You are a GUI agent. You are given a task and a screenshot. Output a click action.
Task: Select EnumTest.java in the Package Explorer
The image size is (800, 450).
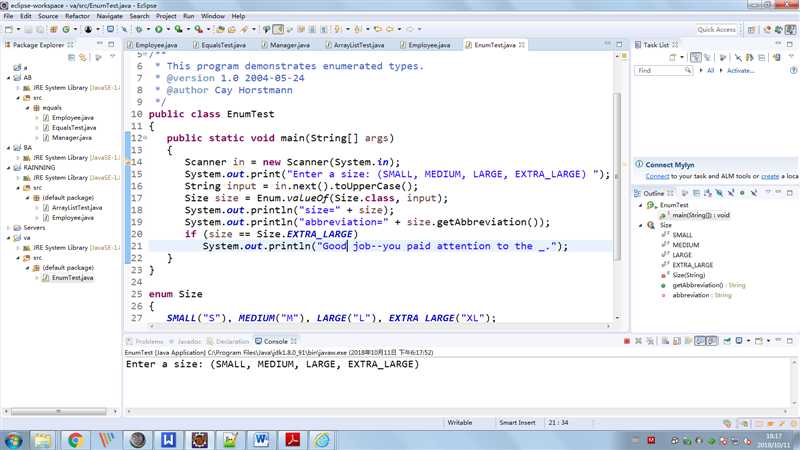72,278
